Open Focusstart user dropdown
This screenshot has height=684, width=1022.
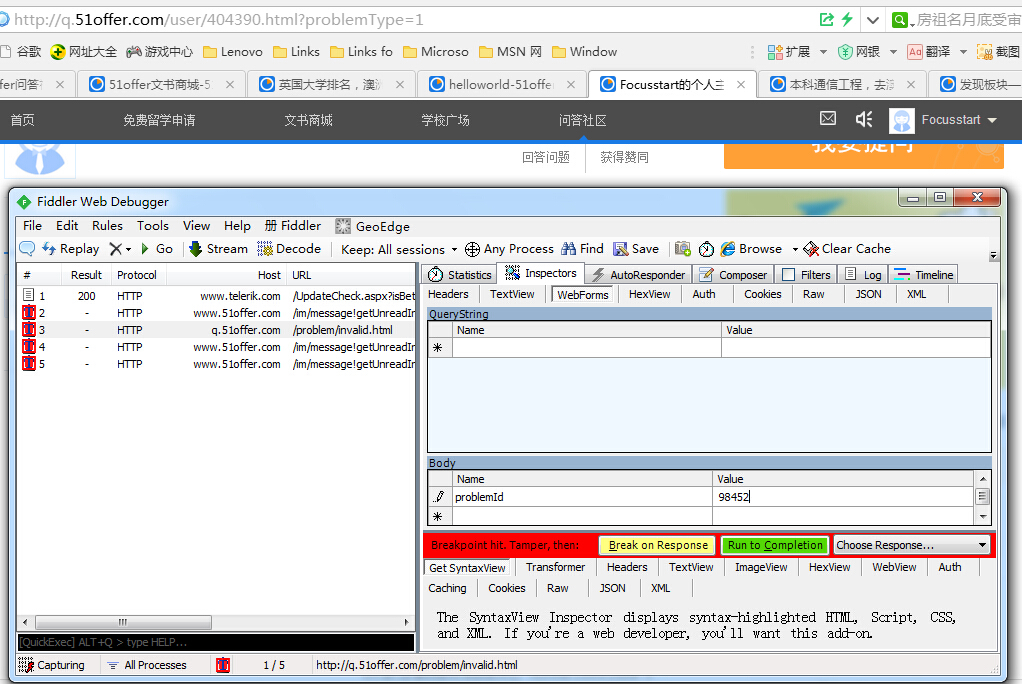(992, 120)
